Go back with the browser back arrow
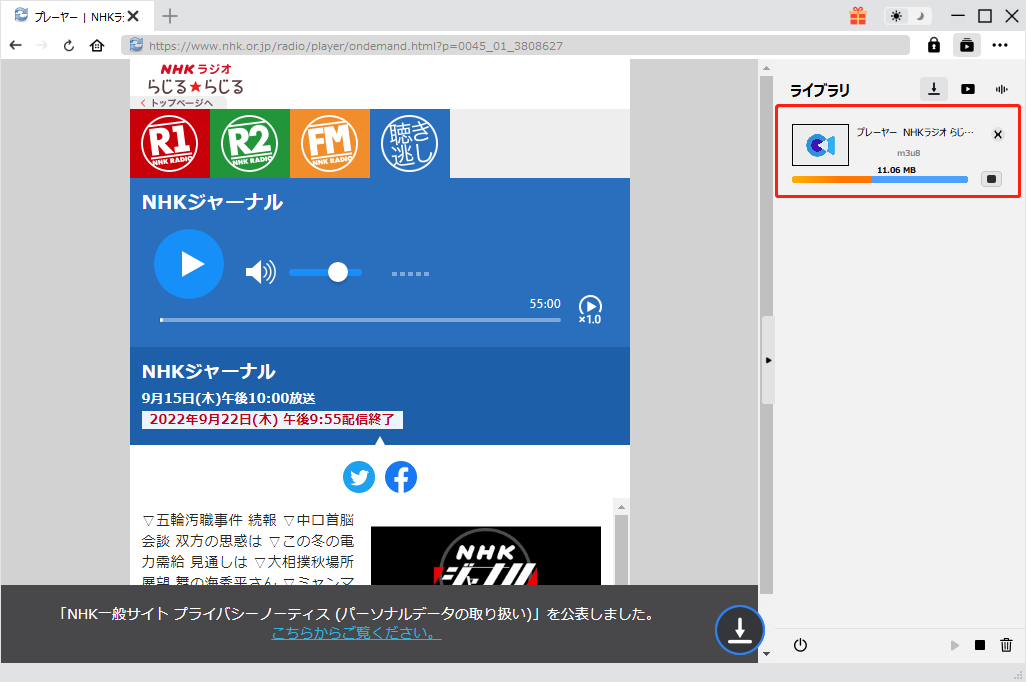The width and height of the screenshot is (1026, 682). (x=16, y=45)
